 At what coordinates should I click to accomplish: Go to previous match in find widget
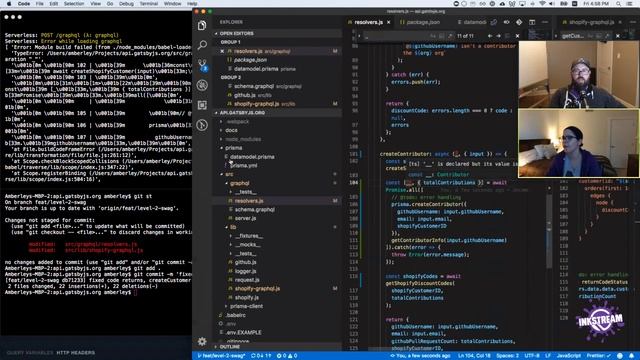[490, 36]
